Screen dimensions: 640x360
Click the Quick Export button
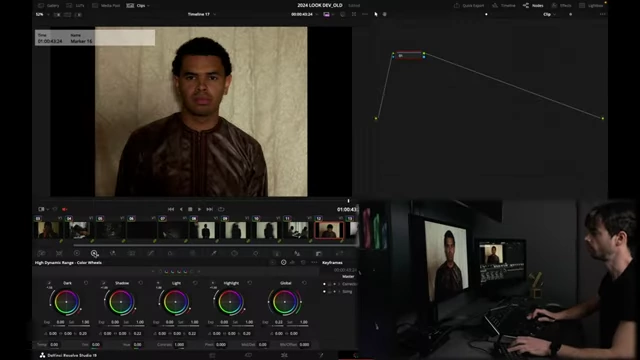click(x=469, y=6)
